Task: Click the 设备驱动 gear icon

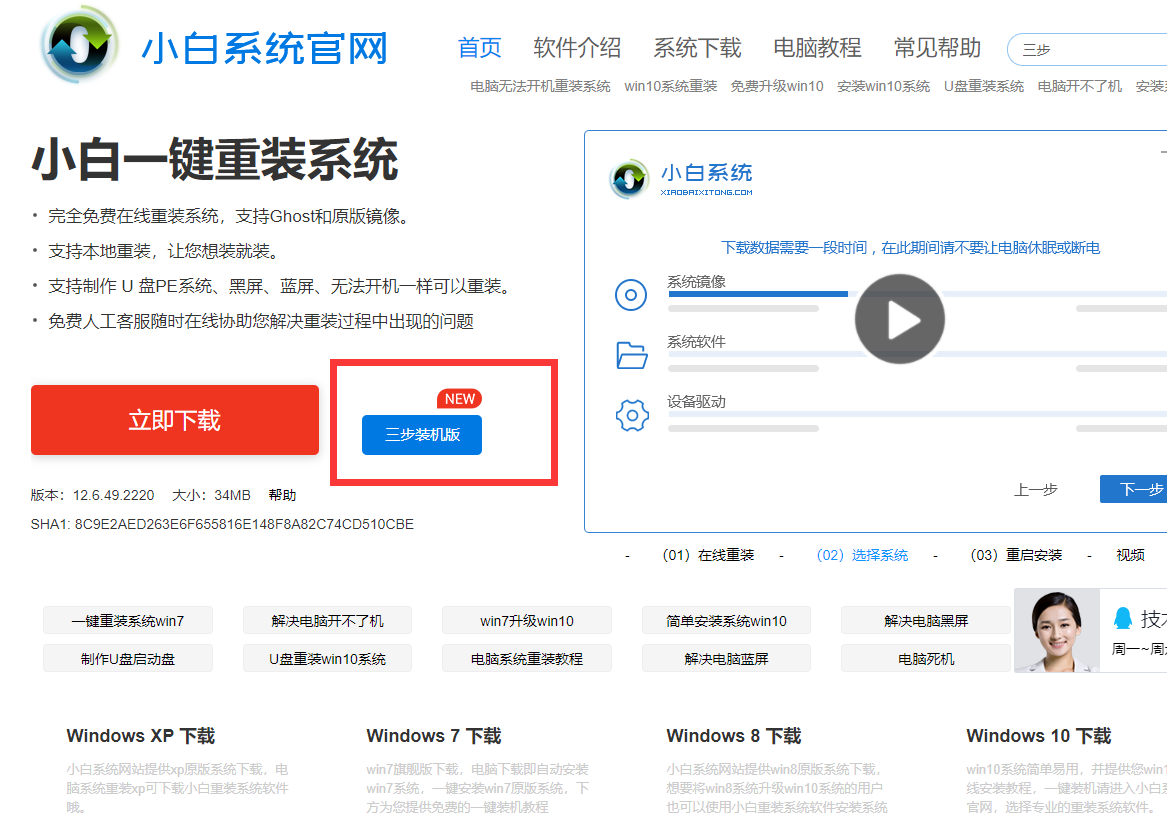Action: [x=631, y=415]
